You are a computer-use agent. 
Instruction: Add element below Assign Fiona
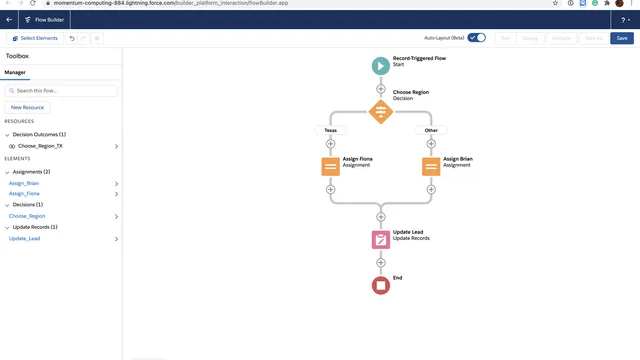coord(331,189)
